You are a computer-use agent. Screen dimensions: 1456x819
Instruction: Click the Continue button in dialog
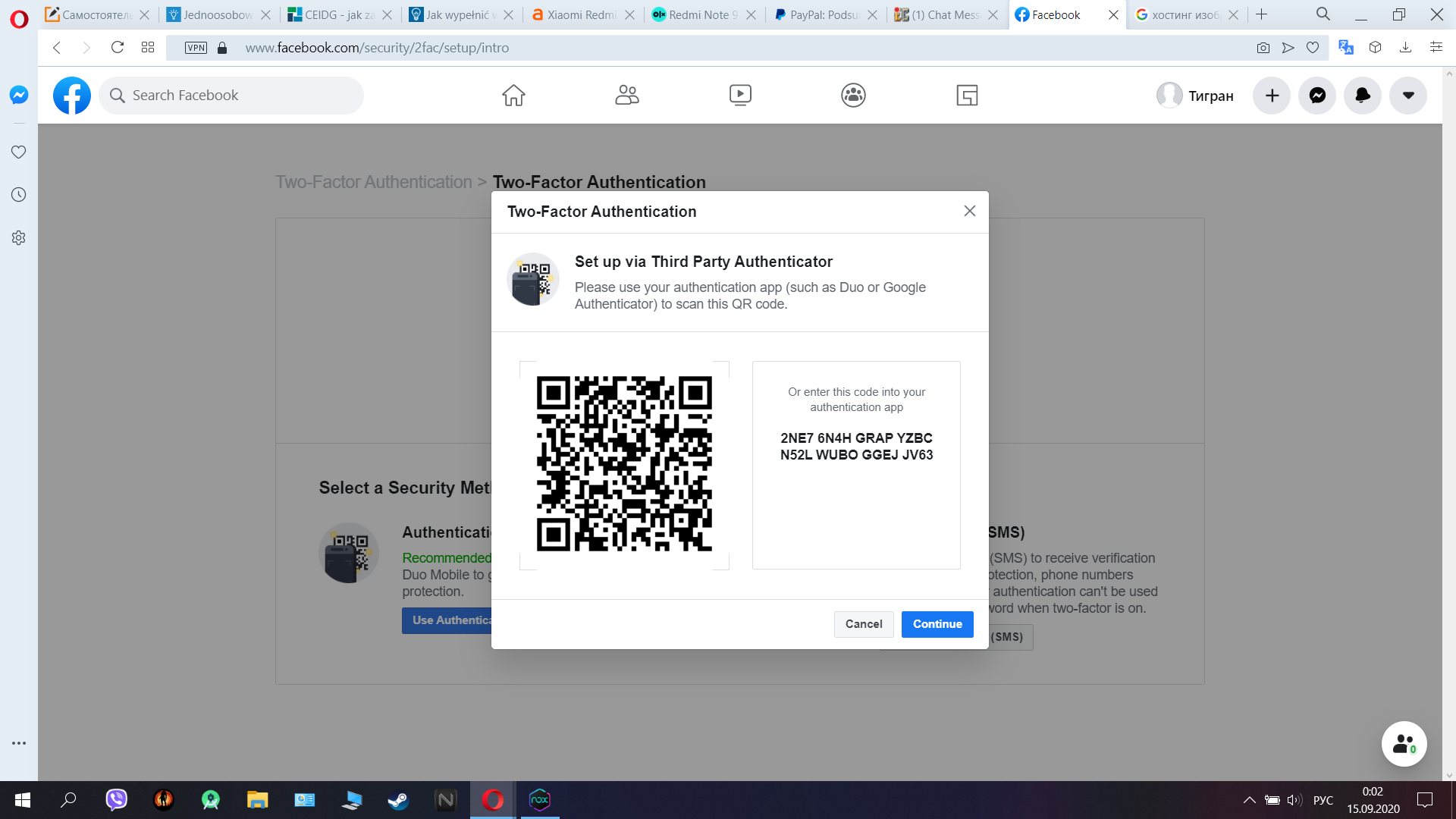tap(937, 624)
